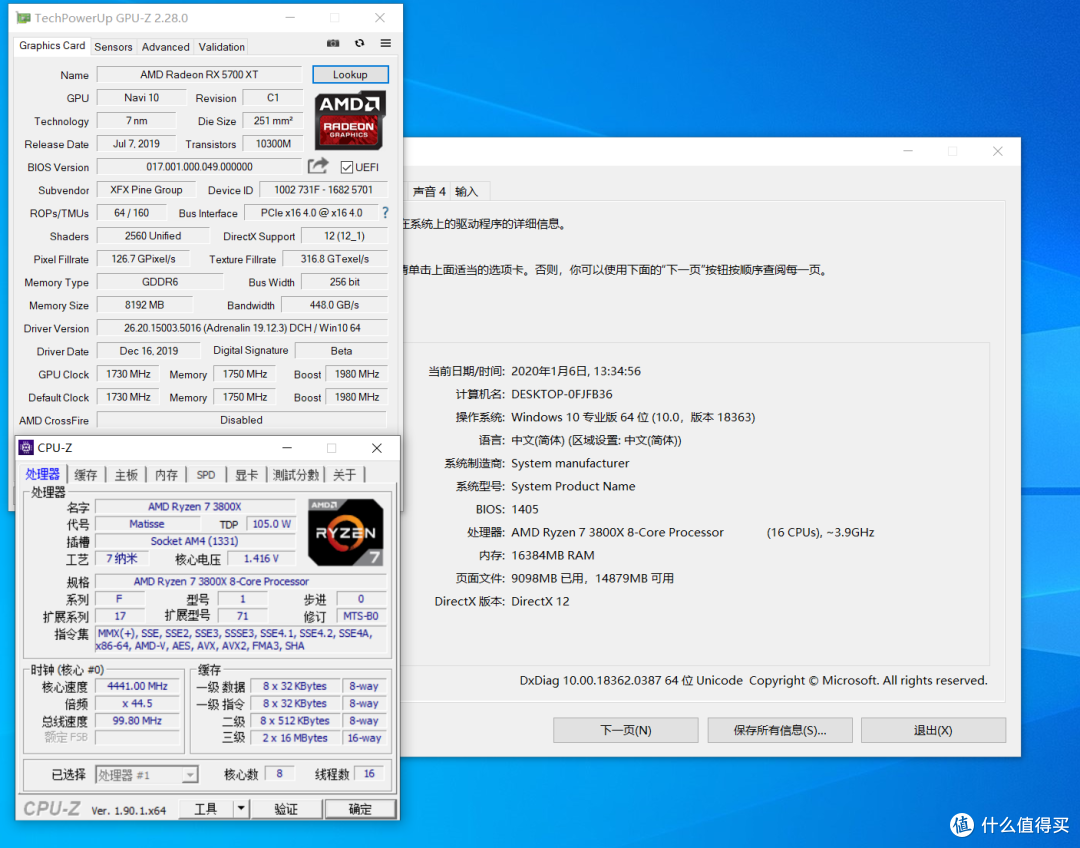Click the Release Date Jul 7, 2019 value
1080x848 pixels.
[136, 143]
